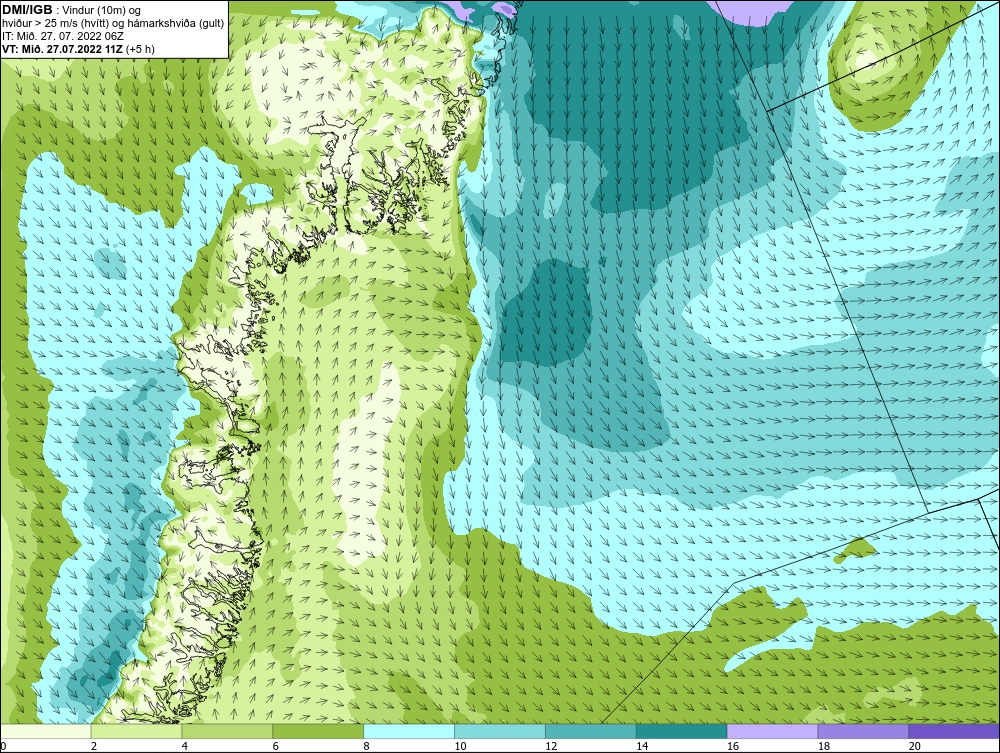Click the legend scale number 14
The width and height of the screenshot is (1000, 753).
[x=642, y=746]
